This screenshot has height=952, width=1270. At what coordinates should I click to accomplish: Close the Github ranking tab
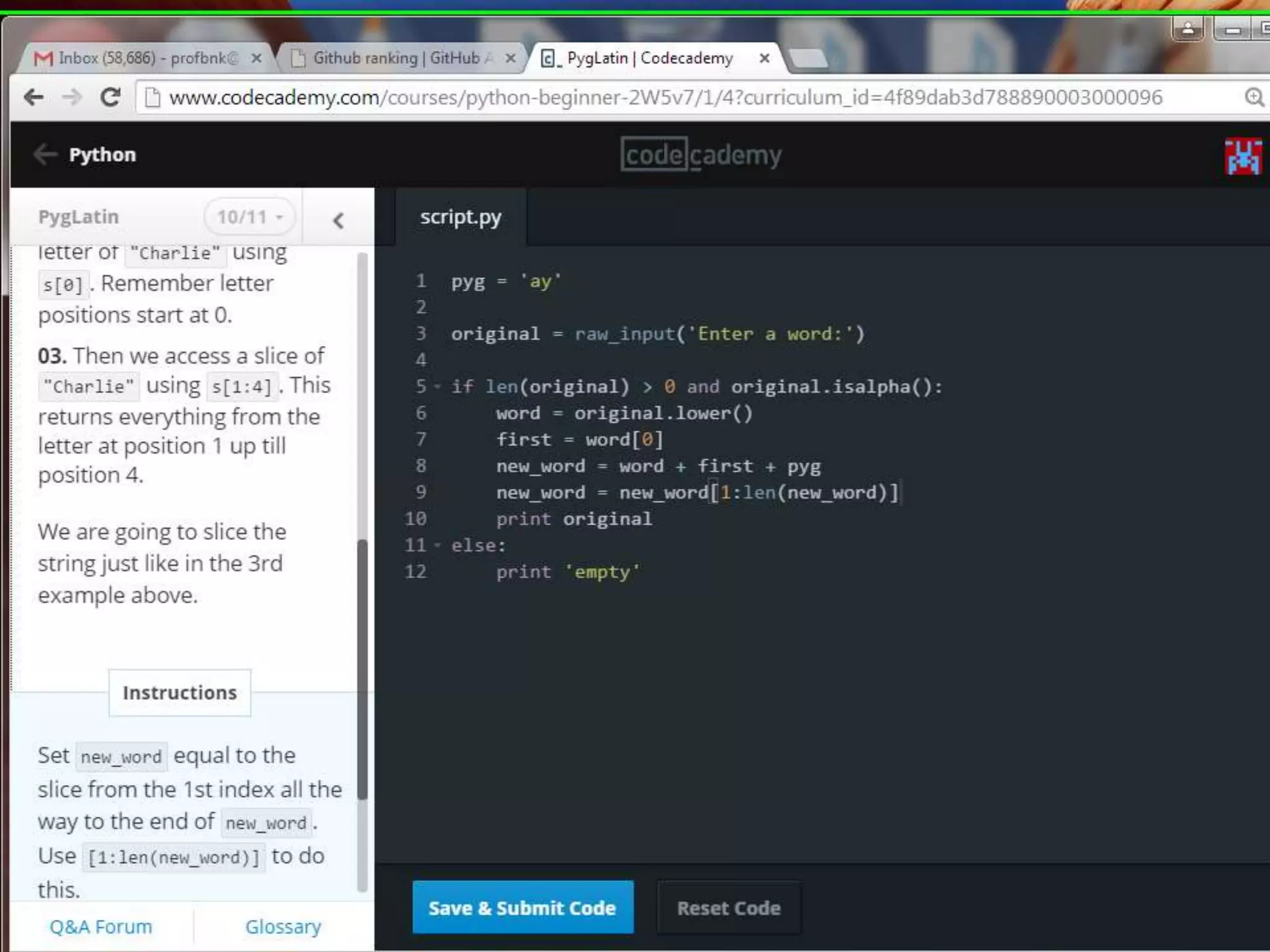[x=510, y=58]
